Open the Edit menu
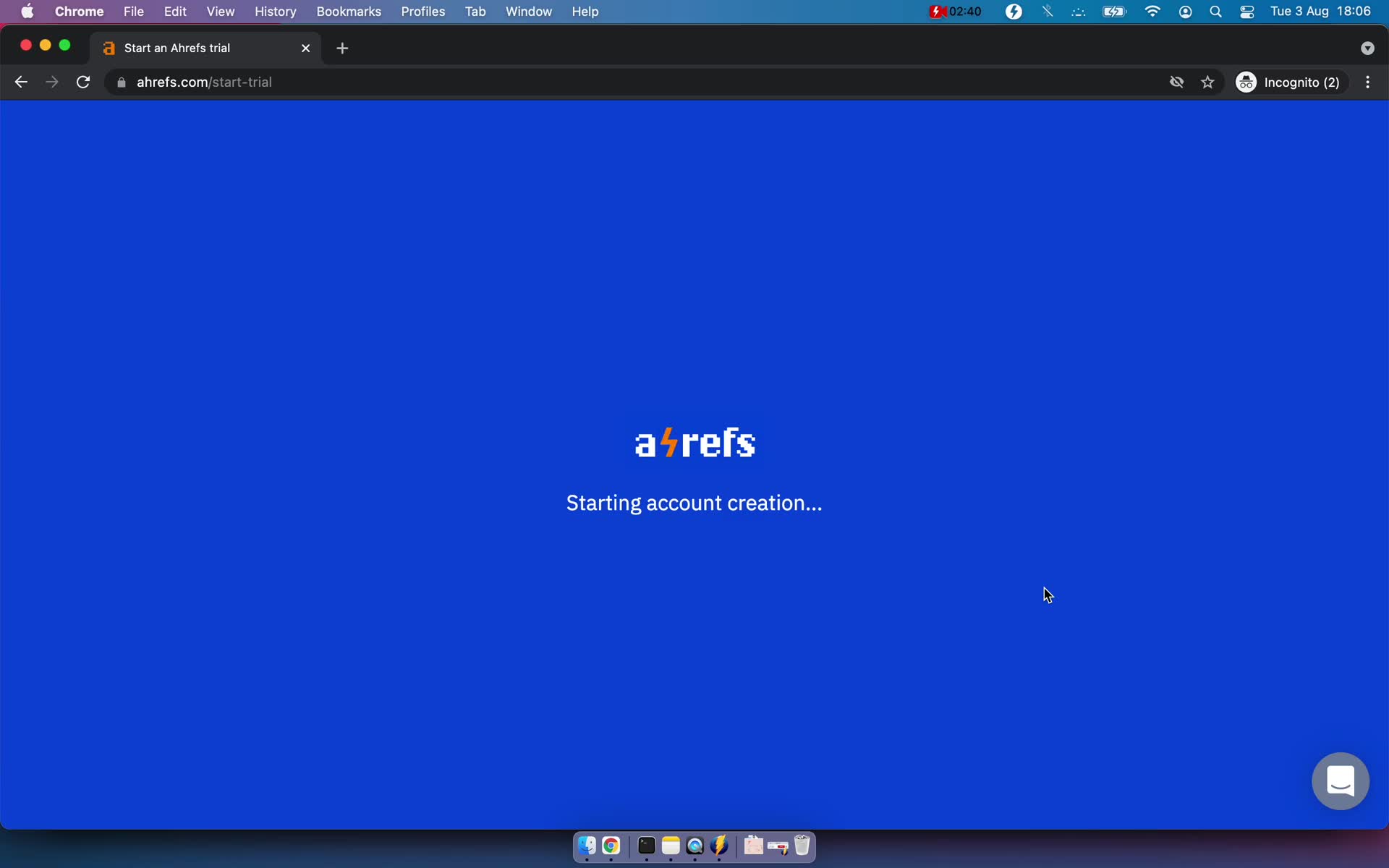Viewport: 1389px width, 868px height. 175,12
